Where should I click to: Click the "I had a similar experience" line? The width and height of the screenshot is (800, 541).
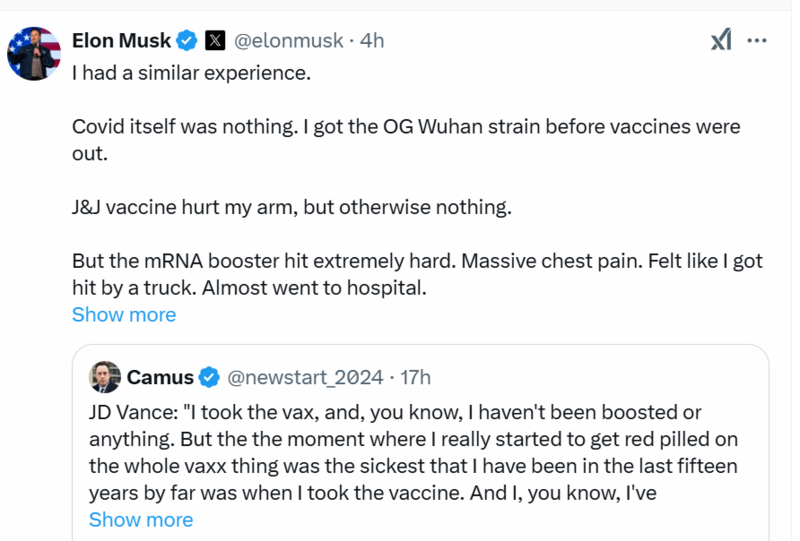(191, 73)
